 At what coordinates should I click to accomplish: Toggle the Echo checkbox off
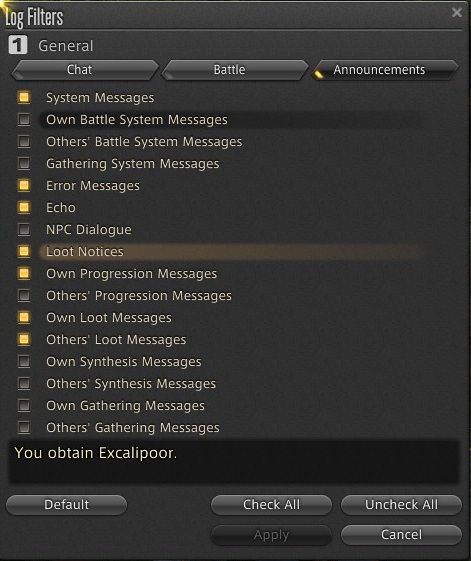point(24,207)
